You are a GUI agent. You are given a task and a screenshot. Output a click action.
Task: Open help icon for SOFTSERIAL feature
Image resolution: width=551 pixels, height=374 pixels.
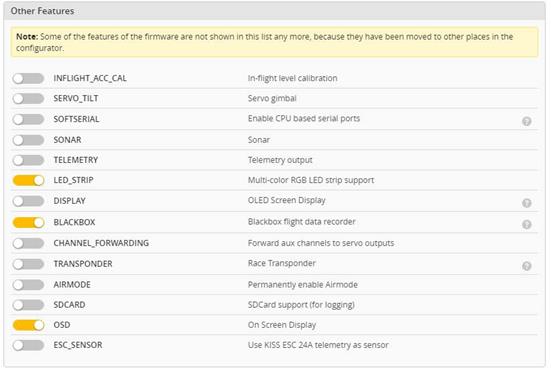pyautogui.click(x=526, y=121)
